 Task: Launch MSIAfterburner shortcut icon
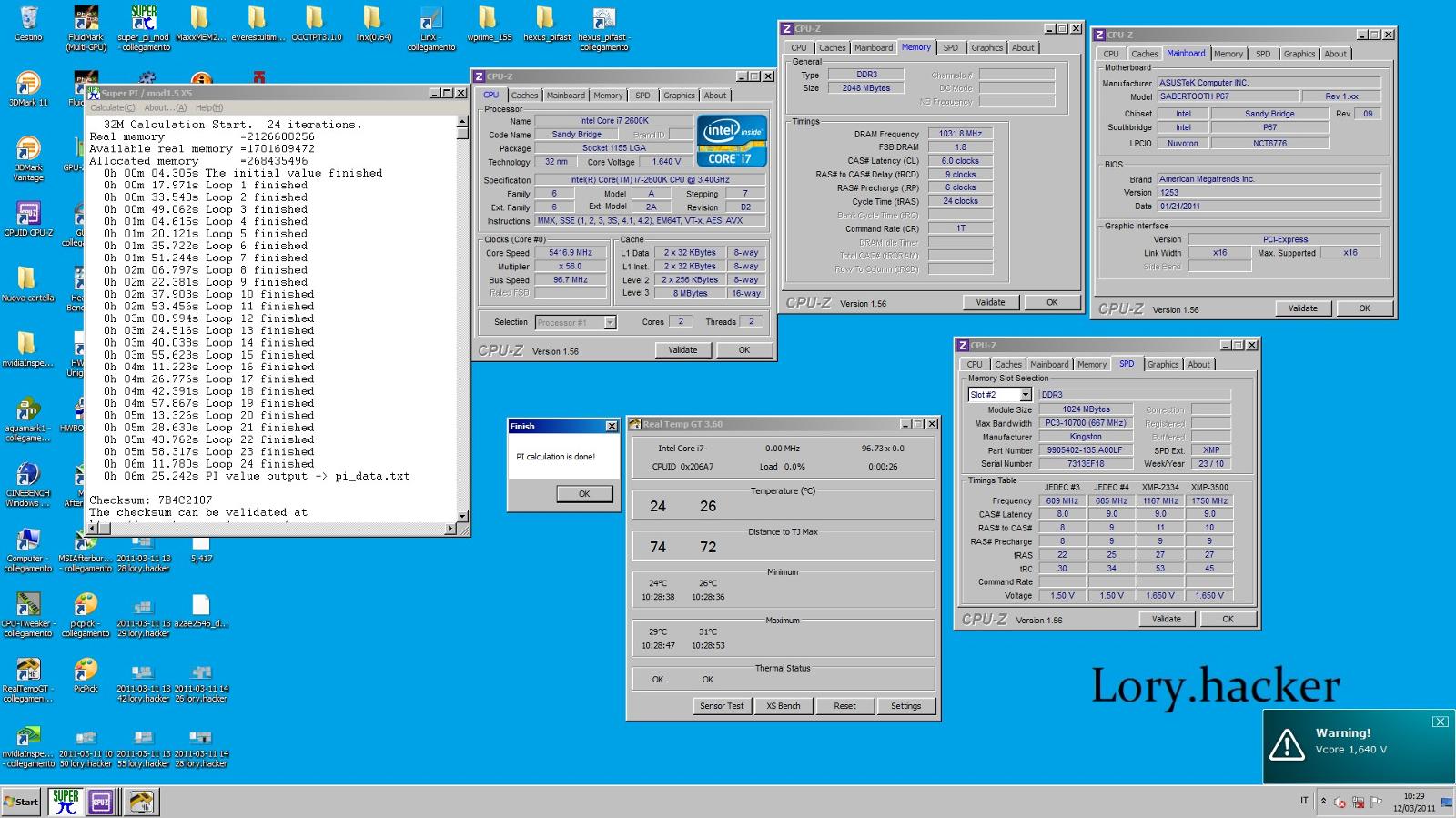click(x=86, y=550)
